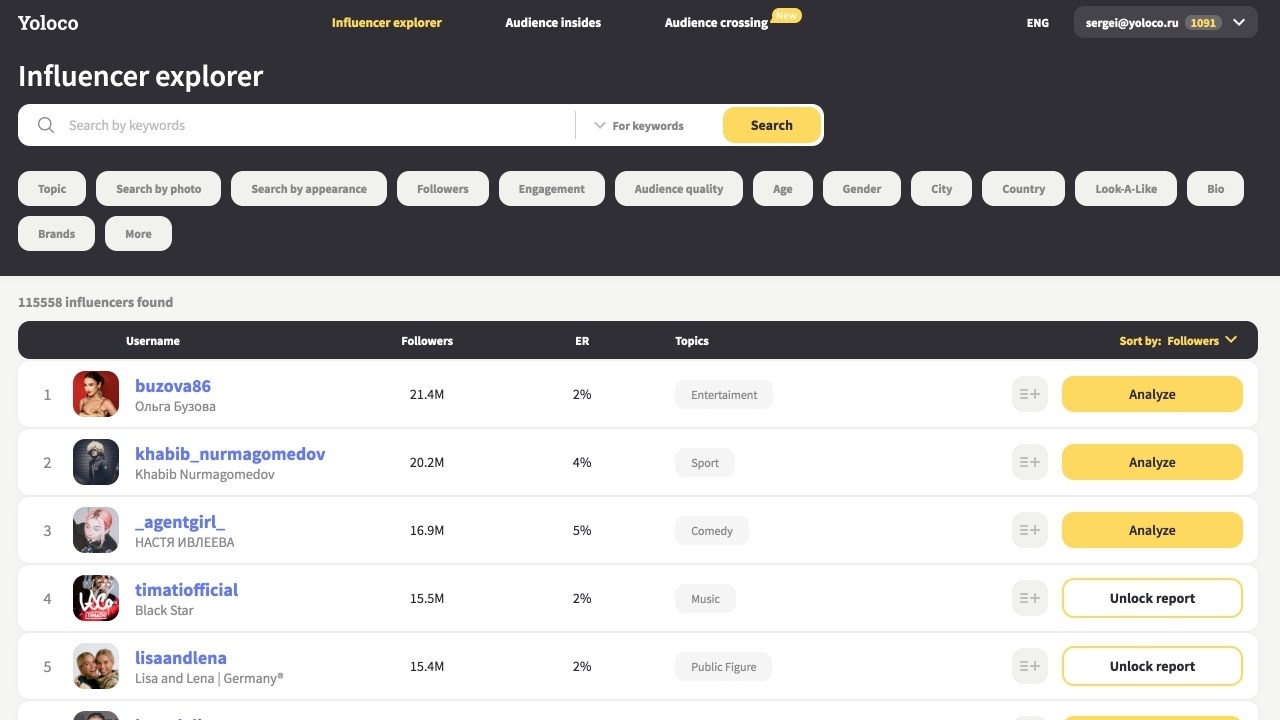Open the For keywords search mode dropdown
This screenshot has width=1280, height=720.
point(640,125)
